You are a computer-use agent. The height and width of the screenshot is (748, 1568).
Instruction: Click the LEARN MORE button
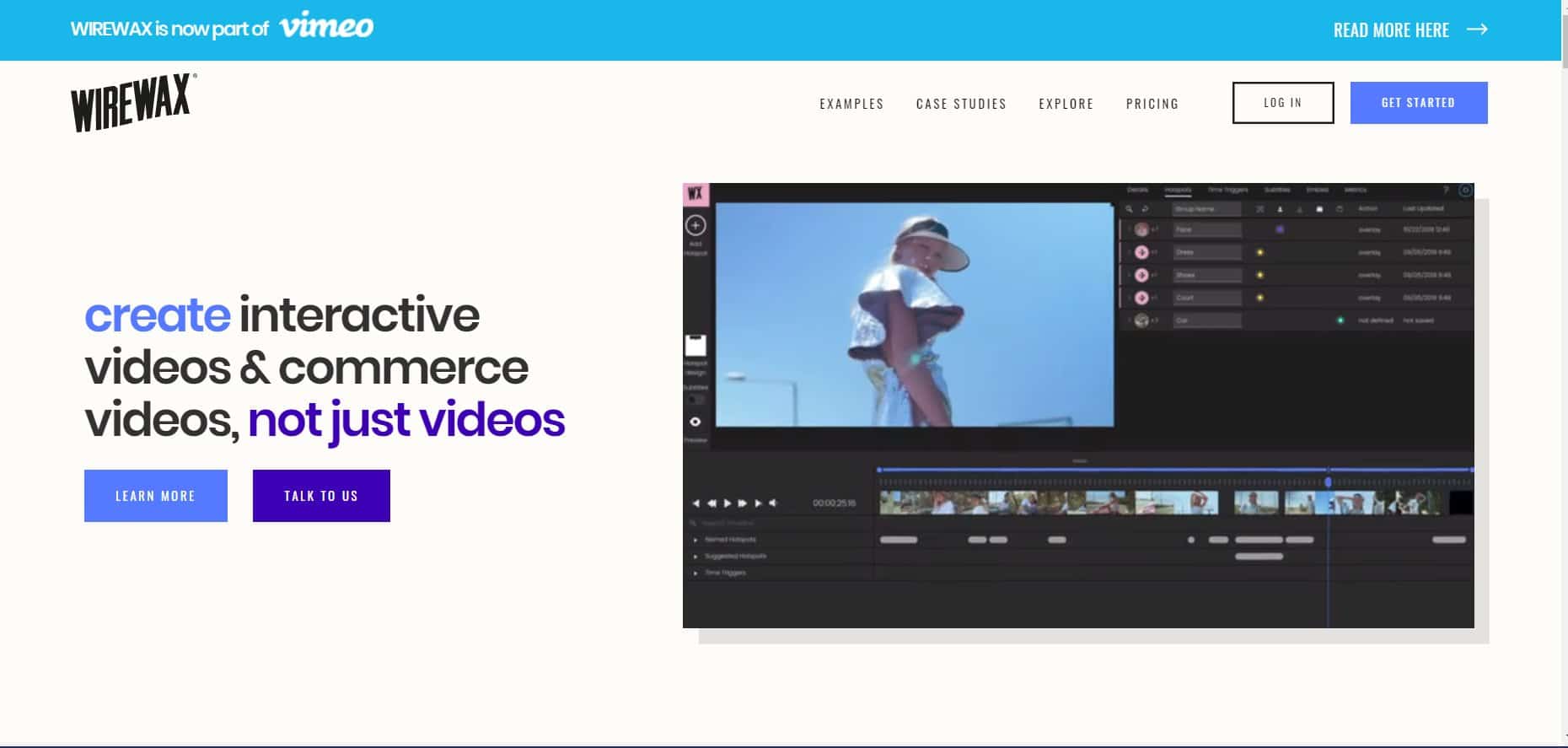click(156, 496)
